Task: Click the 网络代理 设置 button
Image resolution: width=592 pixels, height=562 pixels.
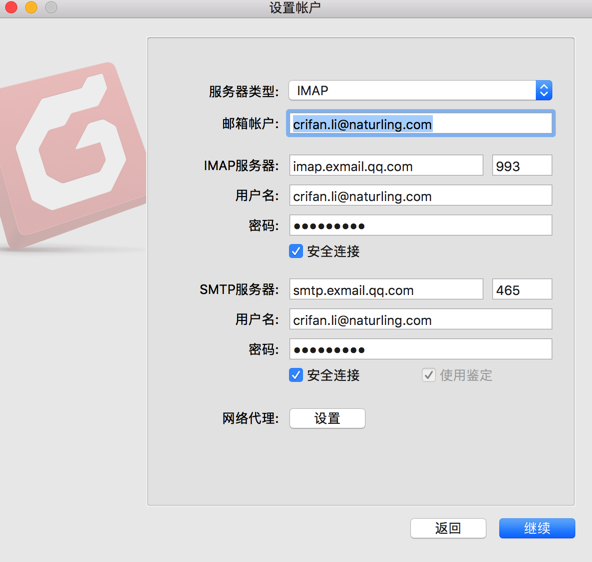Action: click(327, 418)
